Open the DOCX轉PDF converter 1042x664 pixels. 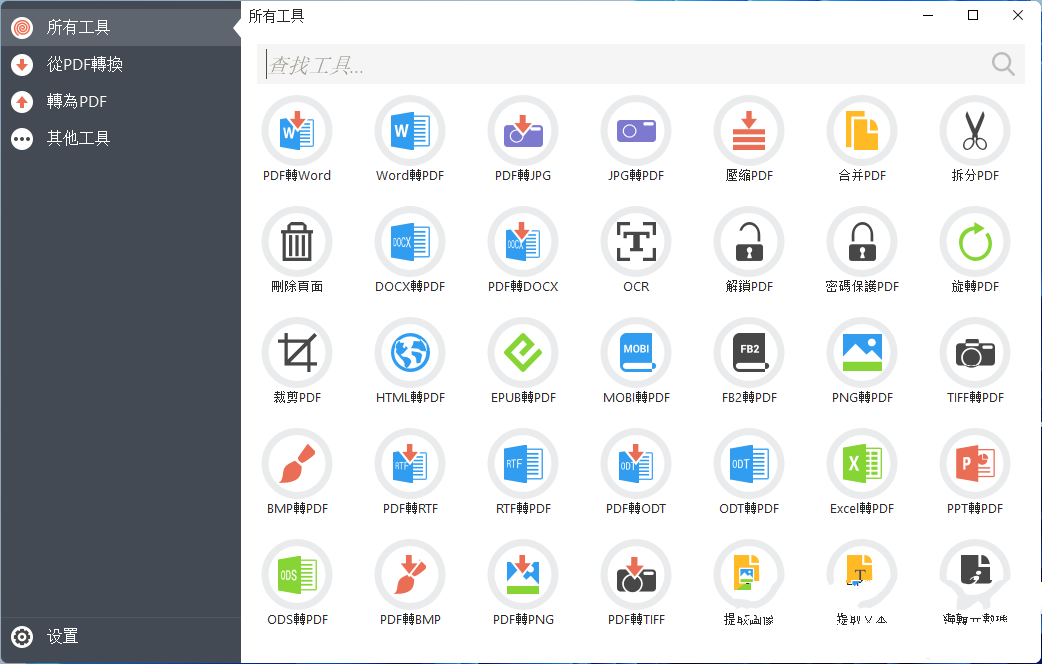tap(409, 241)
